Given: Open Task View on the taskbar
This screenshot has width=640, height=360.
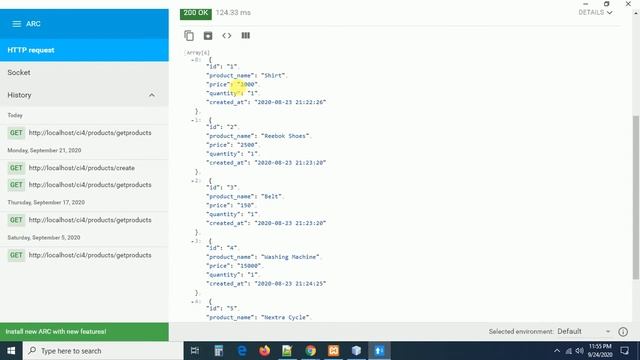Looking at the screenshot, I should [x=195, y=351].
